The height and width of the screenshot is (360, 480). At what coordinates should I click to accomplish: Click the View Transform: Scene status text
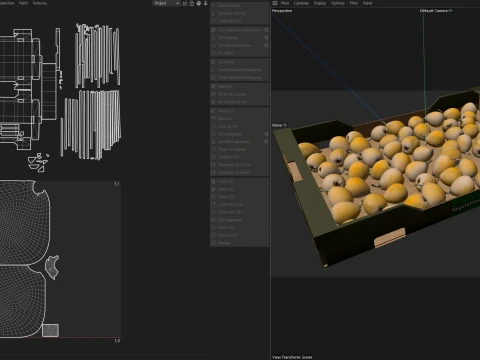[292, 357]
